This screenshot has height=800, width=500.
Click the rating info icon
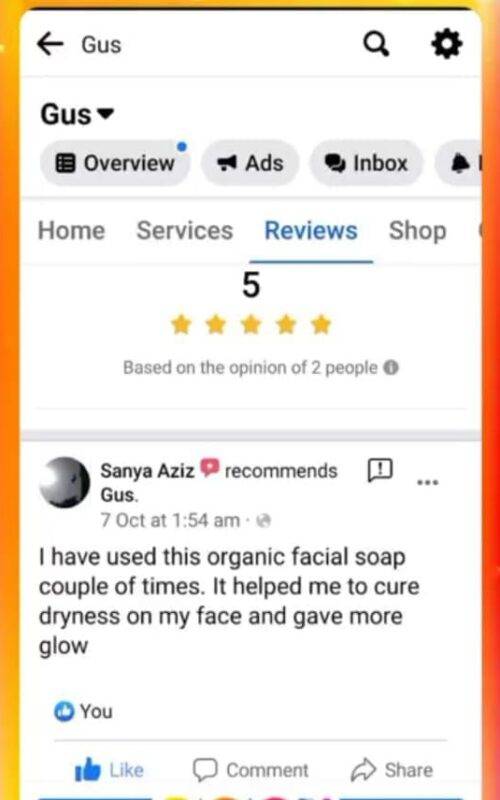coord(391,367)
